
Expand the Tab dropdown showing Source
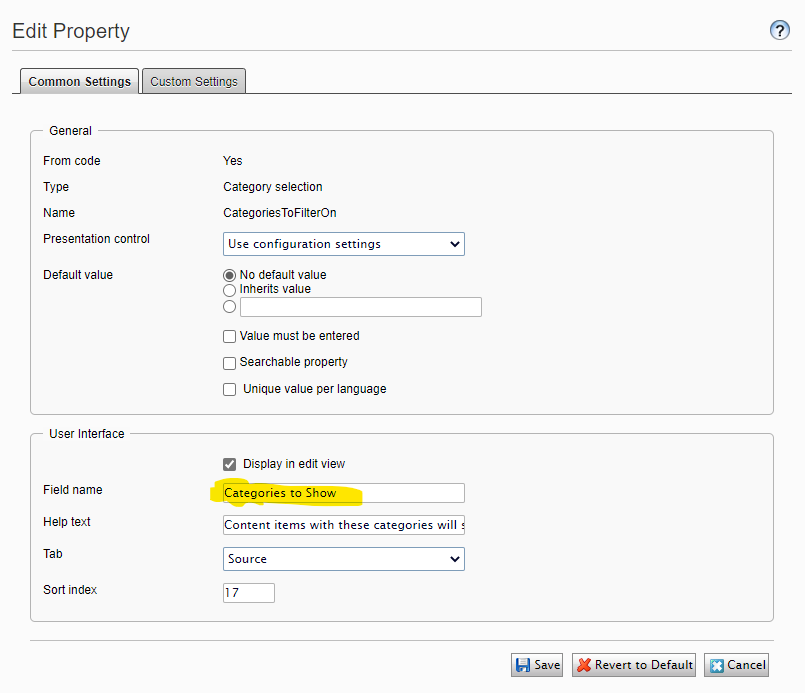click(343, 559)
